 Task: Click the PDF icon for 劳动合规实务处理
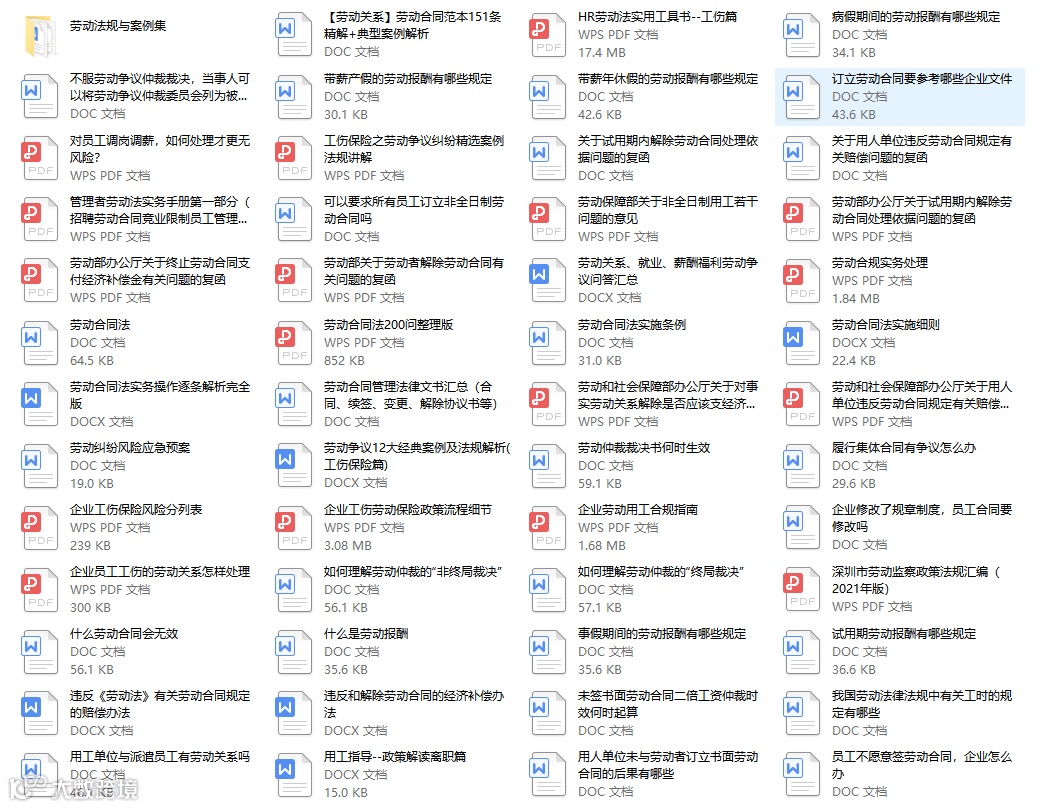pyautogui.click(x=802, y=281)
